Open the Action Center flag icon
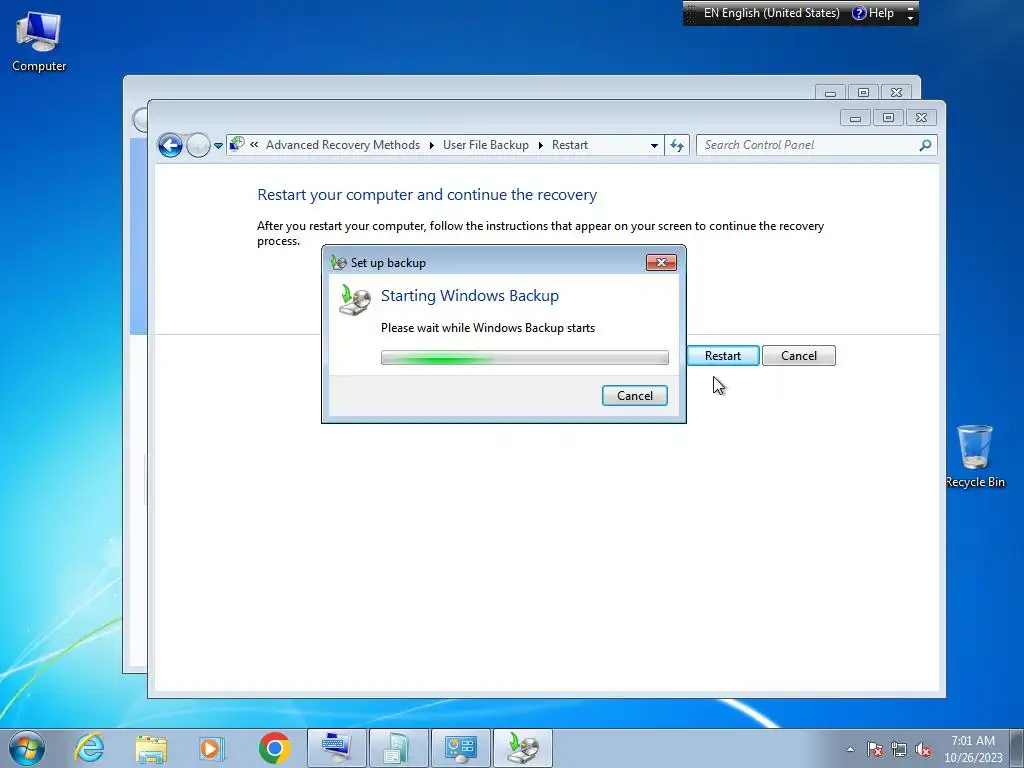The image size is (1024, 768). pos(875,749)
